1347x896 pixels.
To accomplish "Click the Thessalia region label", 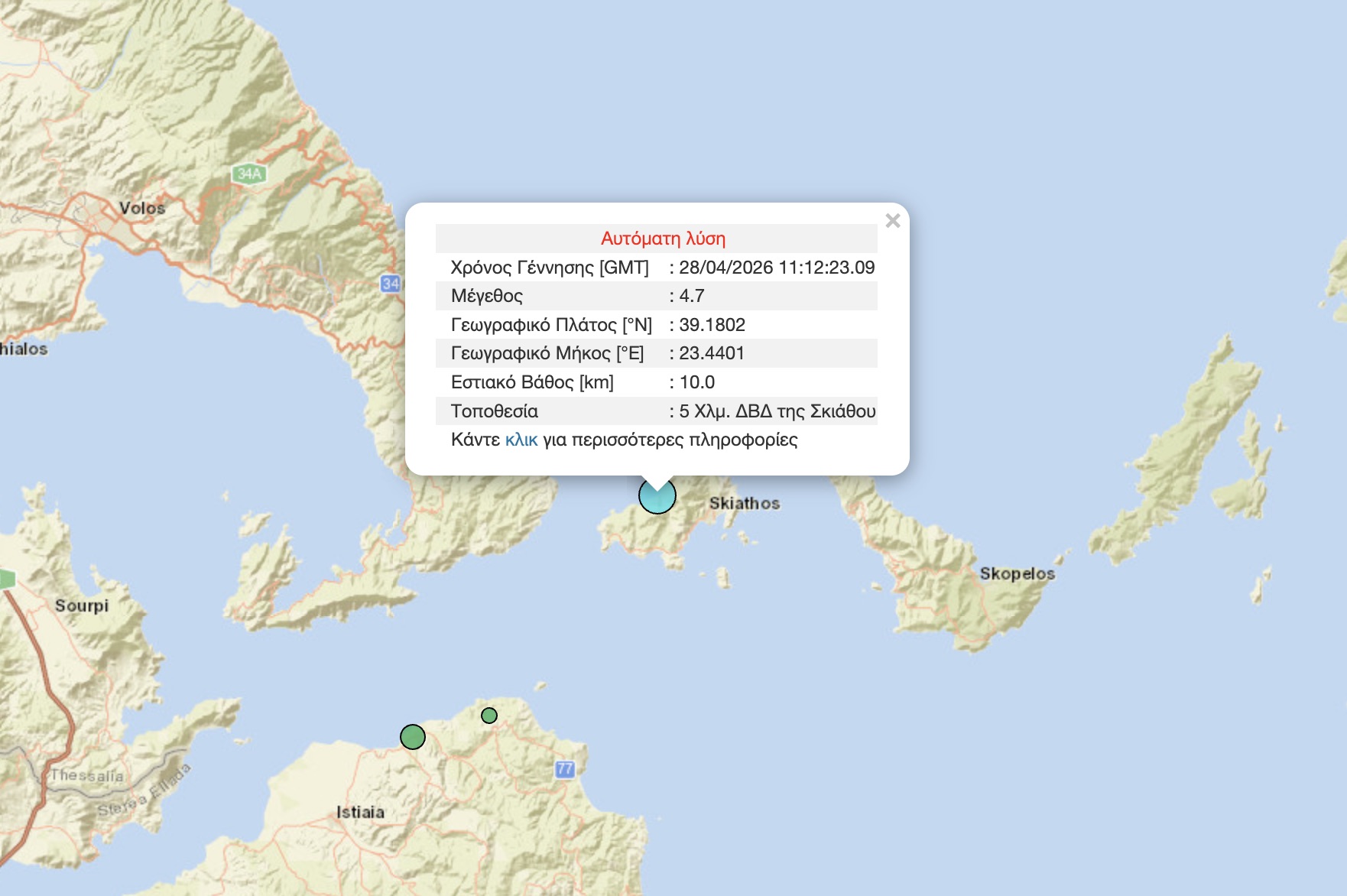I will tap(86, 775).
